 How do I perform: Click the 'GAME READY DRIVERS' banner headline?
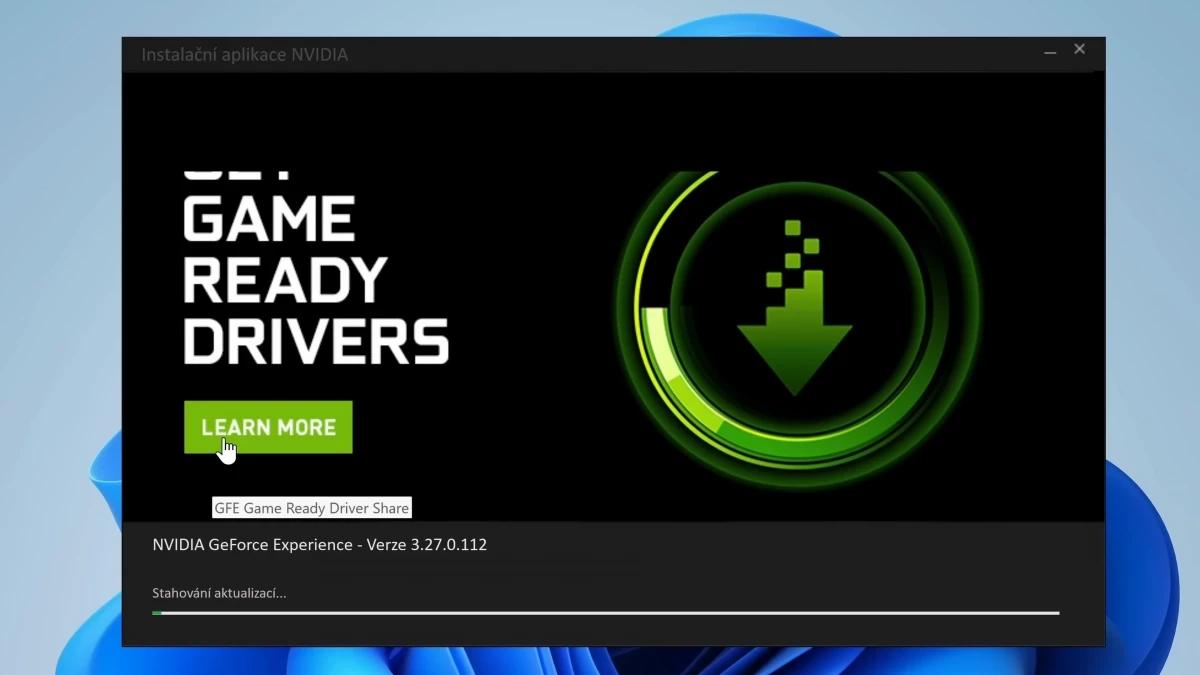coord(316,280)
